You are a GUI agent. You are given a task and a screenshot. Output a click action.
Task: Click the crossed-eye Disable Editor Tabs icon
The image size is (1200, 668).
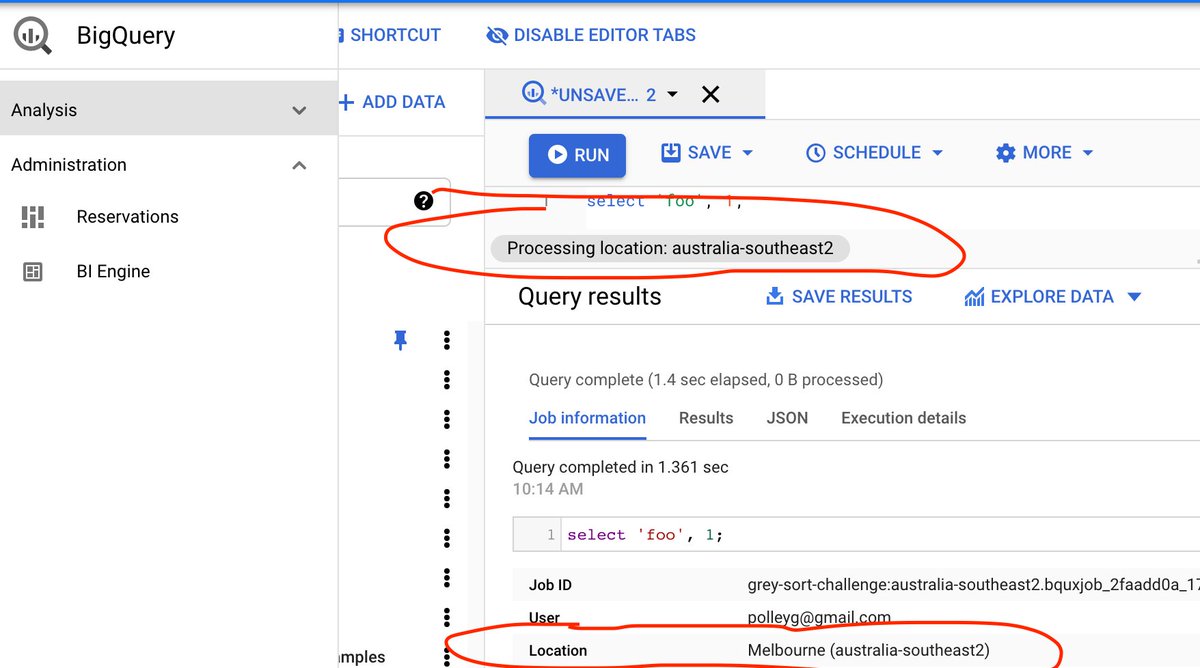(497, 35)
